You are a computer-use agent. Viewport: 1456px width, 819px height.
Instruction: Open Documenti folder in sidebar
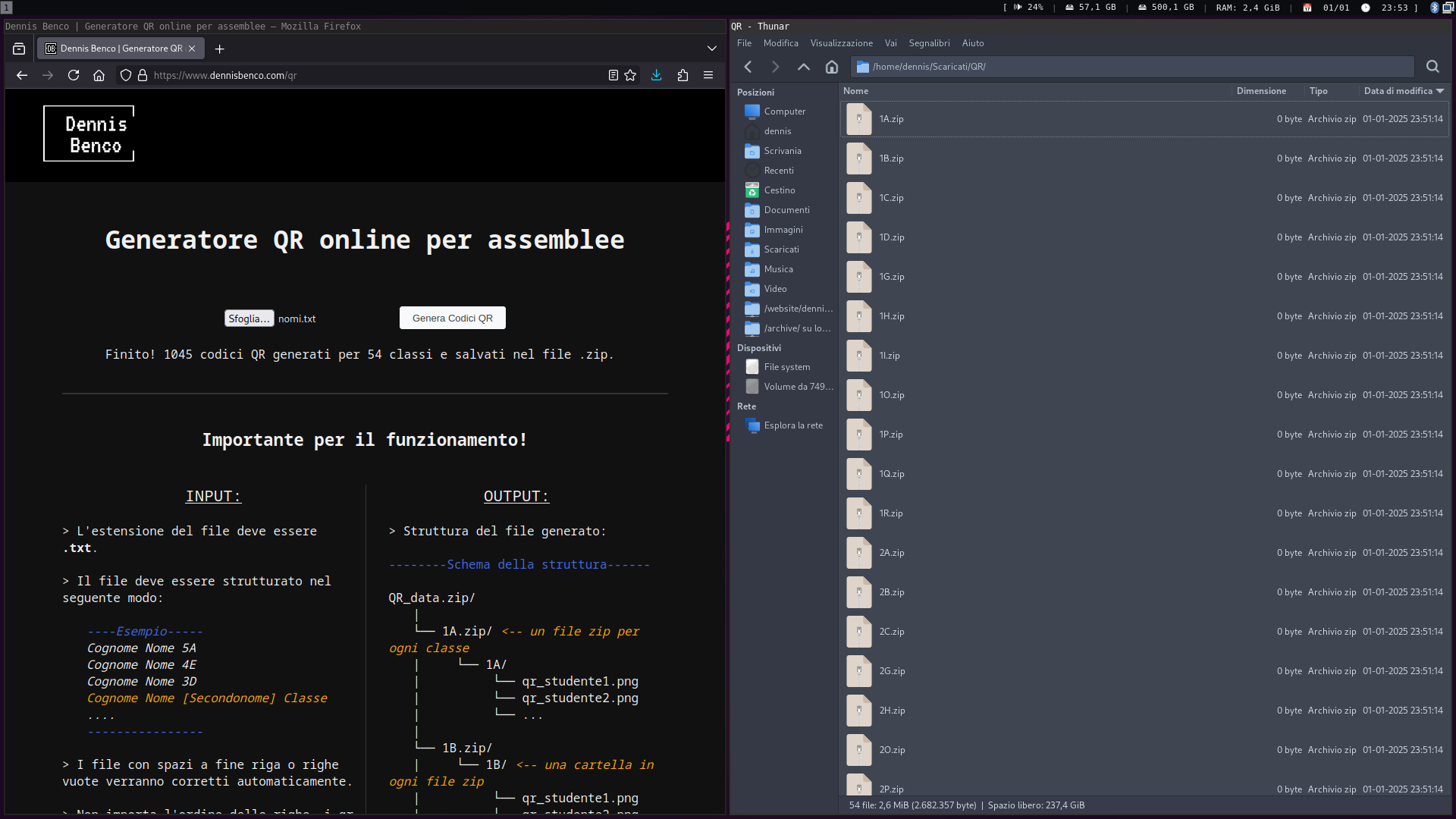[785, 210]
